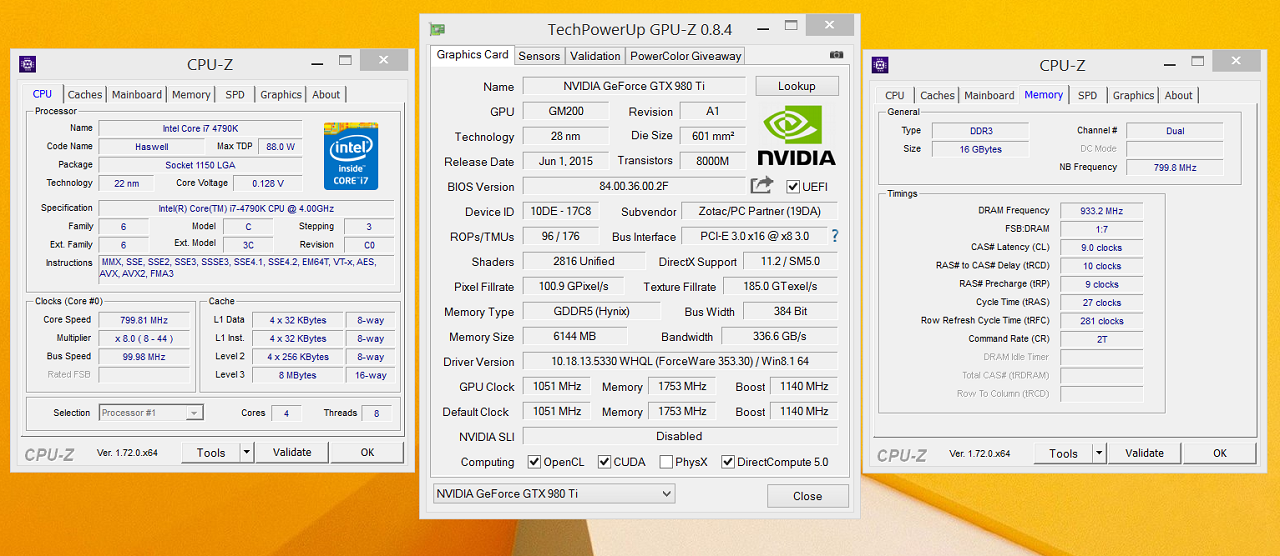Screen dimensions: 1280x556
Task: Click Validate button in right CPU-Z
Action: click(x=1144, y=453)
